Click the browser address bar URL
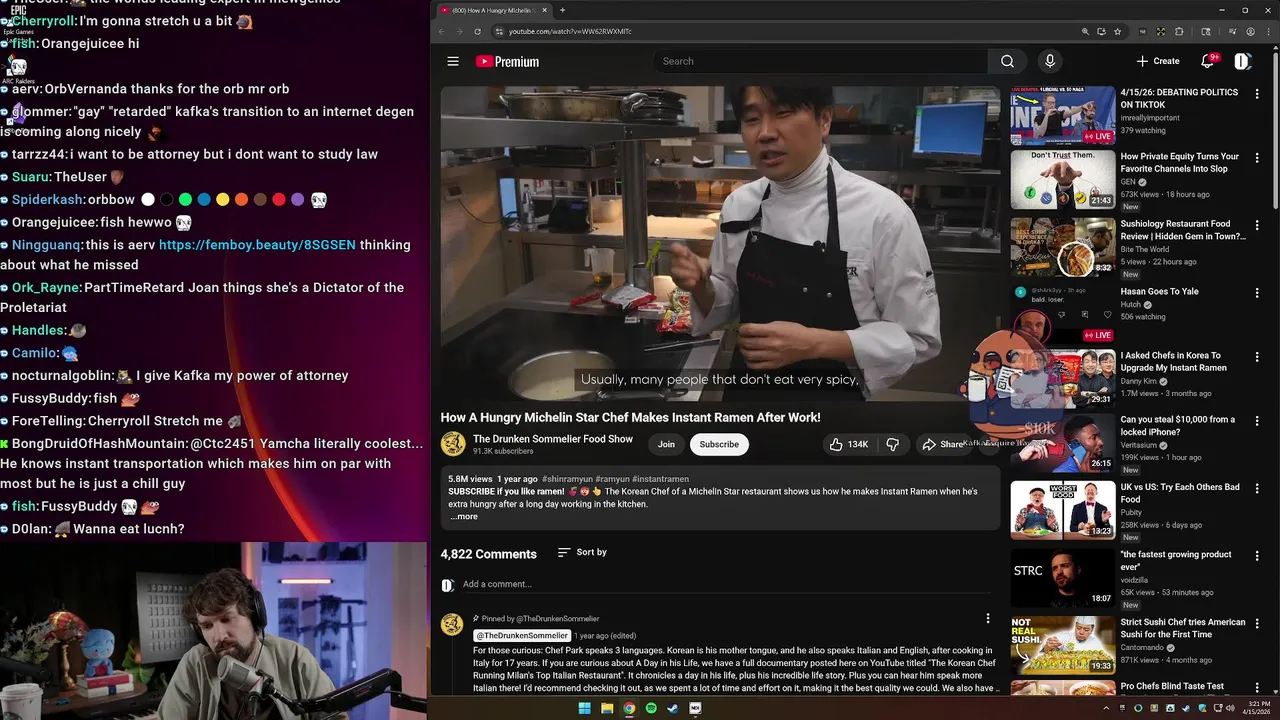Image resolution: width=1280 pixels, height=720 pixels. coord(570,31)
